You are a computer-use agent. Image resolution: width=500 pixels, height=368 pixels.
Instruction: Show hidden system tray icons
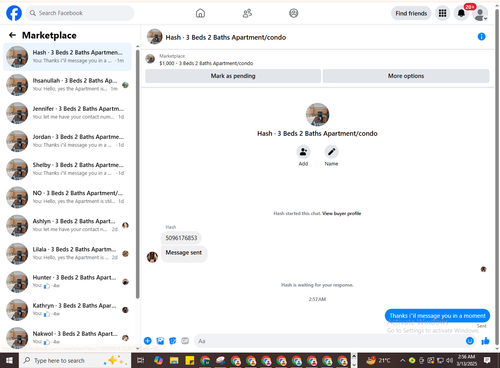pos(402,360)
